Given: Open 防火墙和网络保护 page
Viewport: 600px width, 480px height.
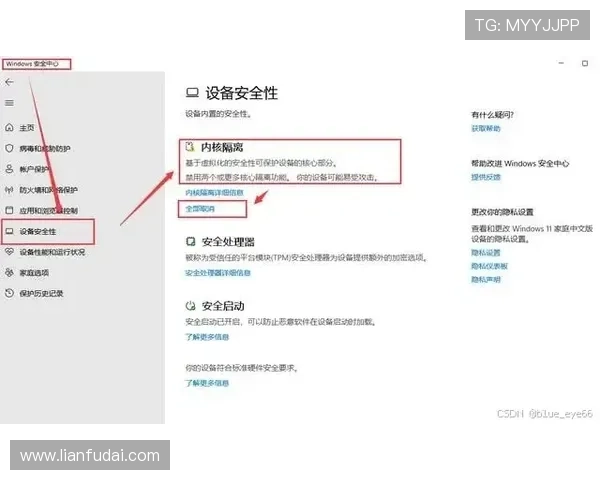Looking at the screenshot, I should tap(49, 190).
